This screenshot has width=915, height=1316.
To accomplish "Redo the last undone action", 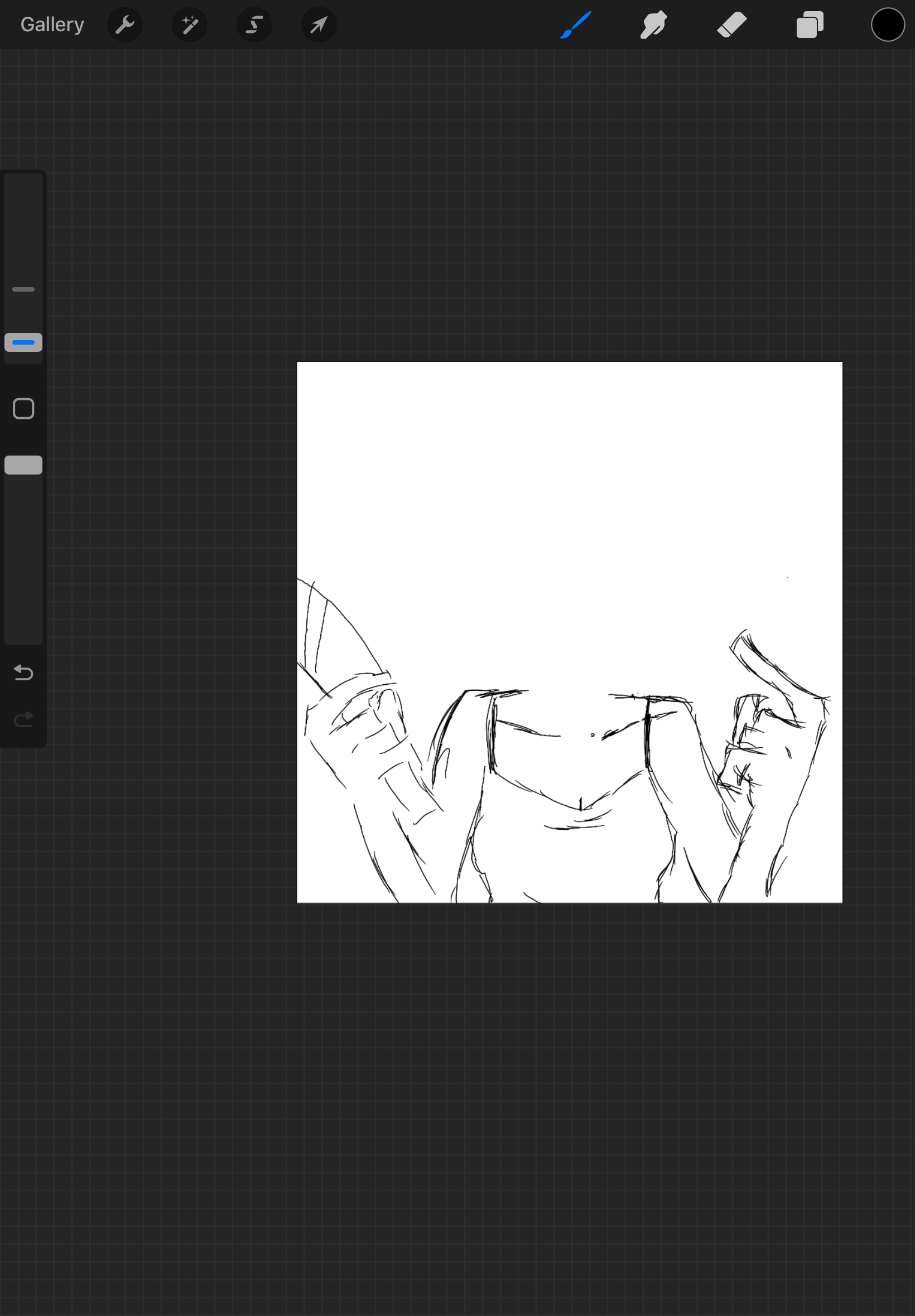I will 23,718.
